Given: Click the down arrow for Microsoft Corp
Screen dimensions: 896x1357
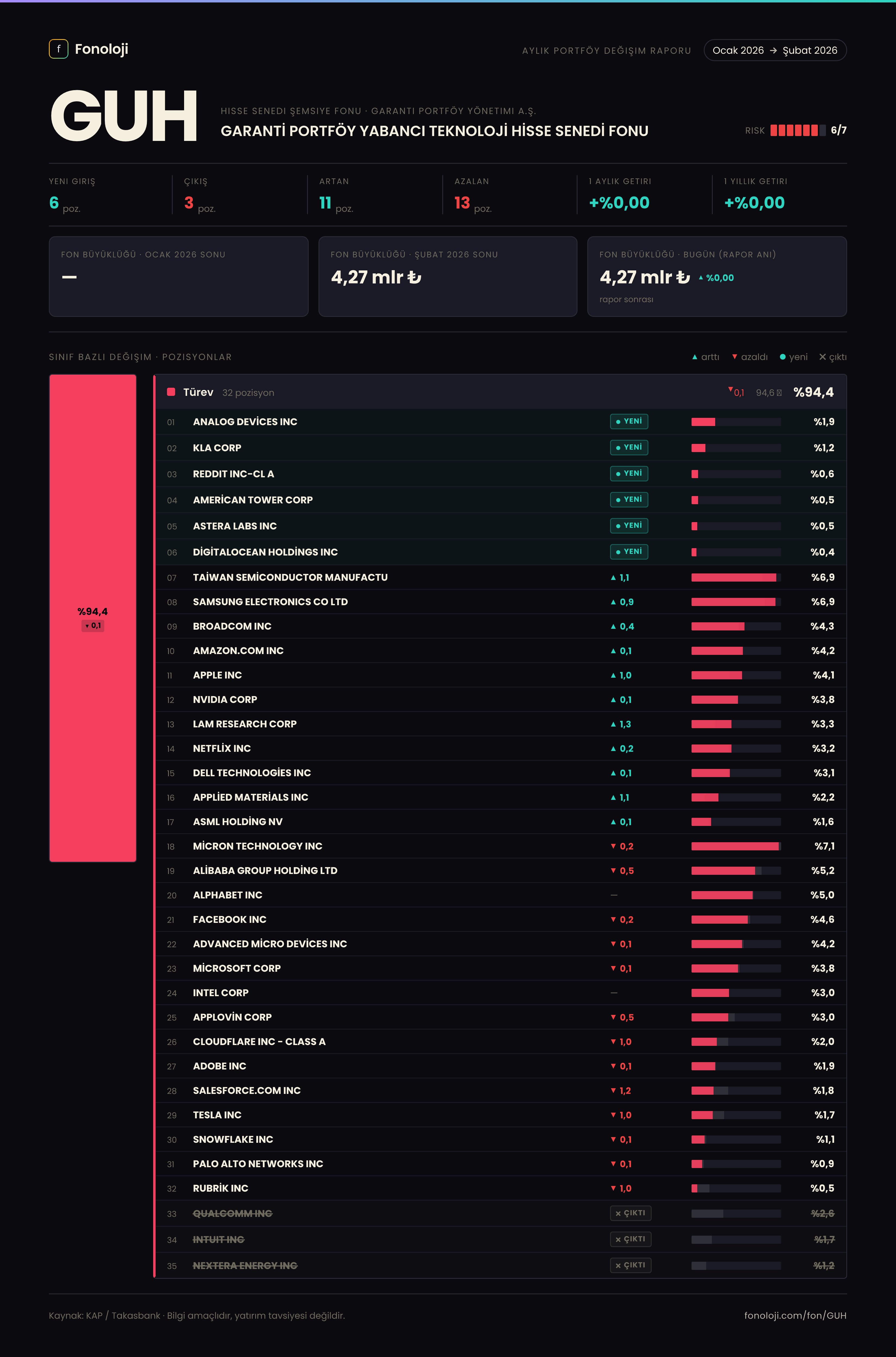Looking at the screenshot, I should 613,968.
